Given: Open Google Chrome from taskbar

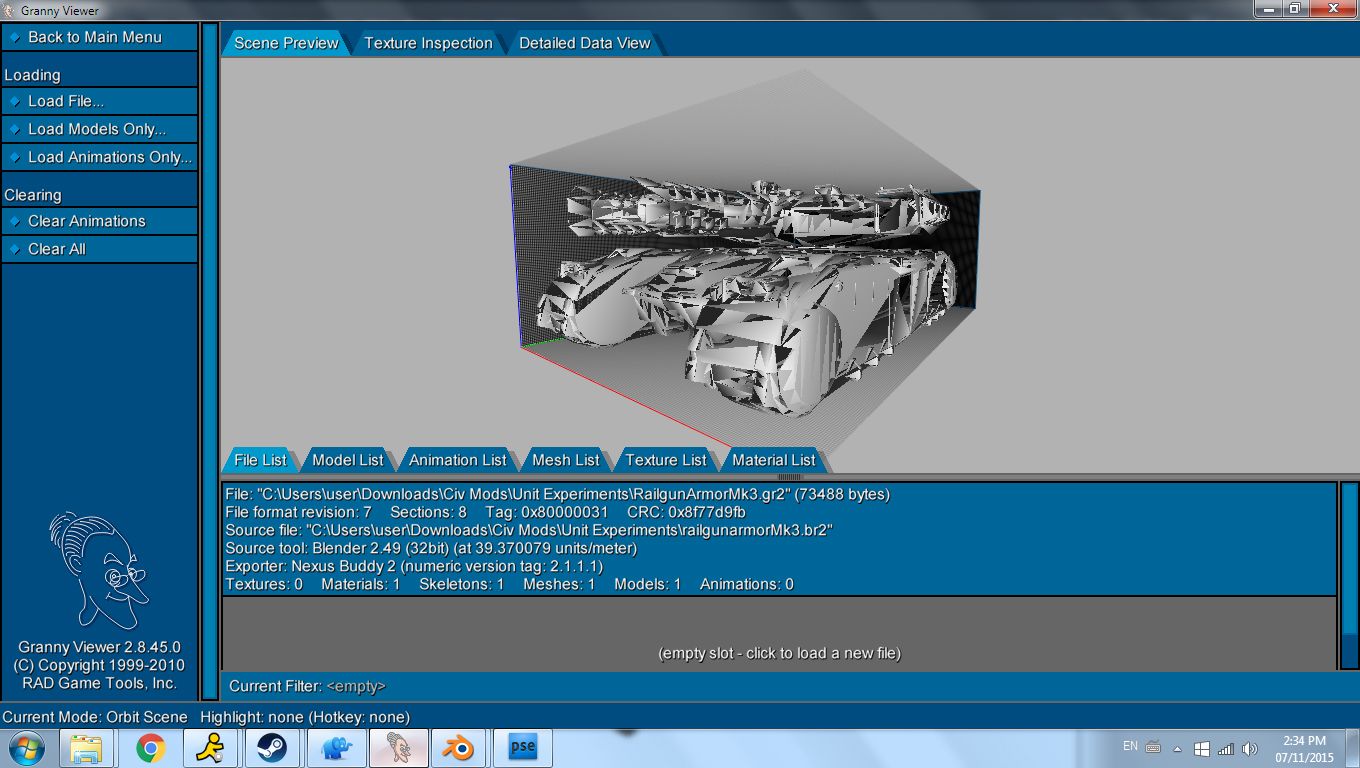Looking at the screenshot, I should coord(151,748).
